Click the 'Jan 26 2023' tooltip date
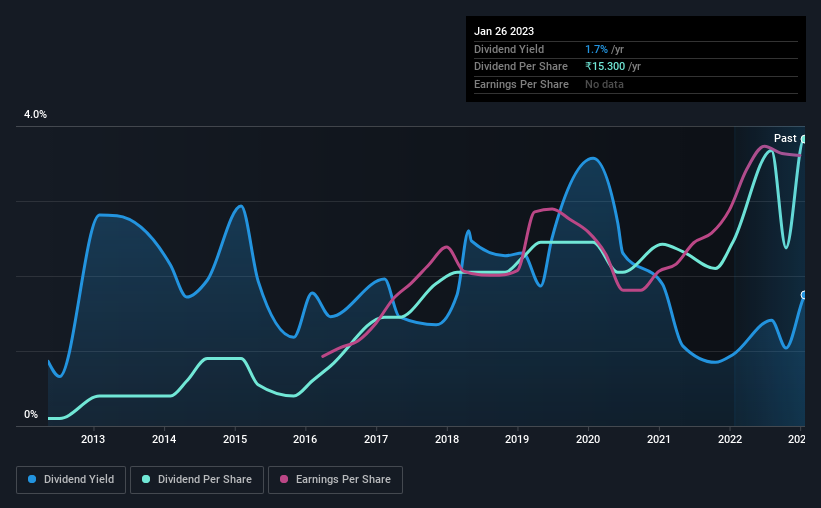Screen dimensions: 821x508 (504, 31)
